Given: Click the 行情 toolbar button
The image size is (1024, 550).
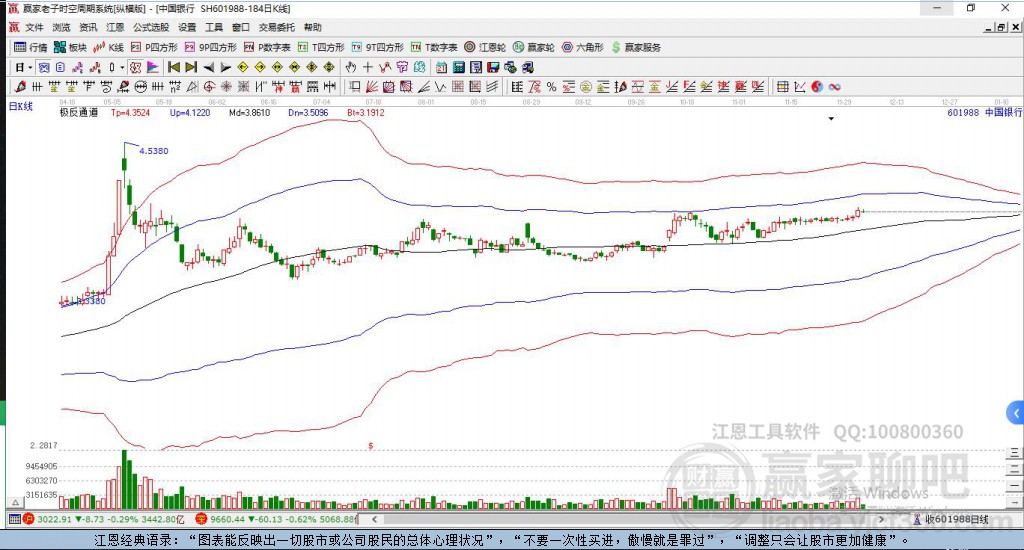Looking at the screenshot, I should 31,47.
